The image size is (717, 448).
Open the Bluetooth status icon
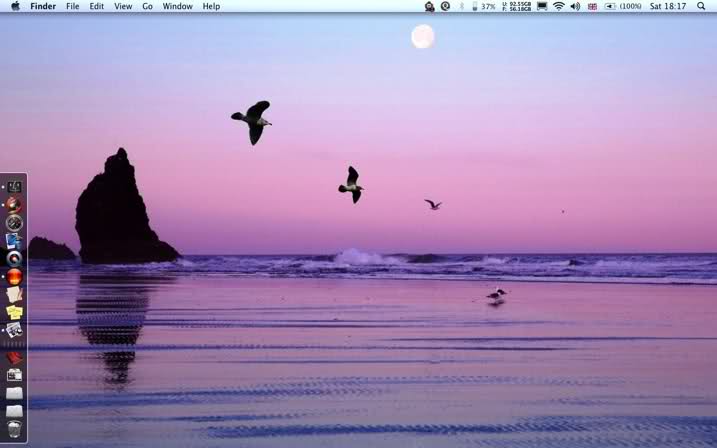[x=461, y=6]
